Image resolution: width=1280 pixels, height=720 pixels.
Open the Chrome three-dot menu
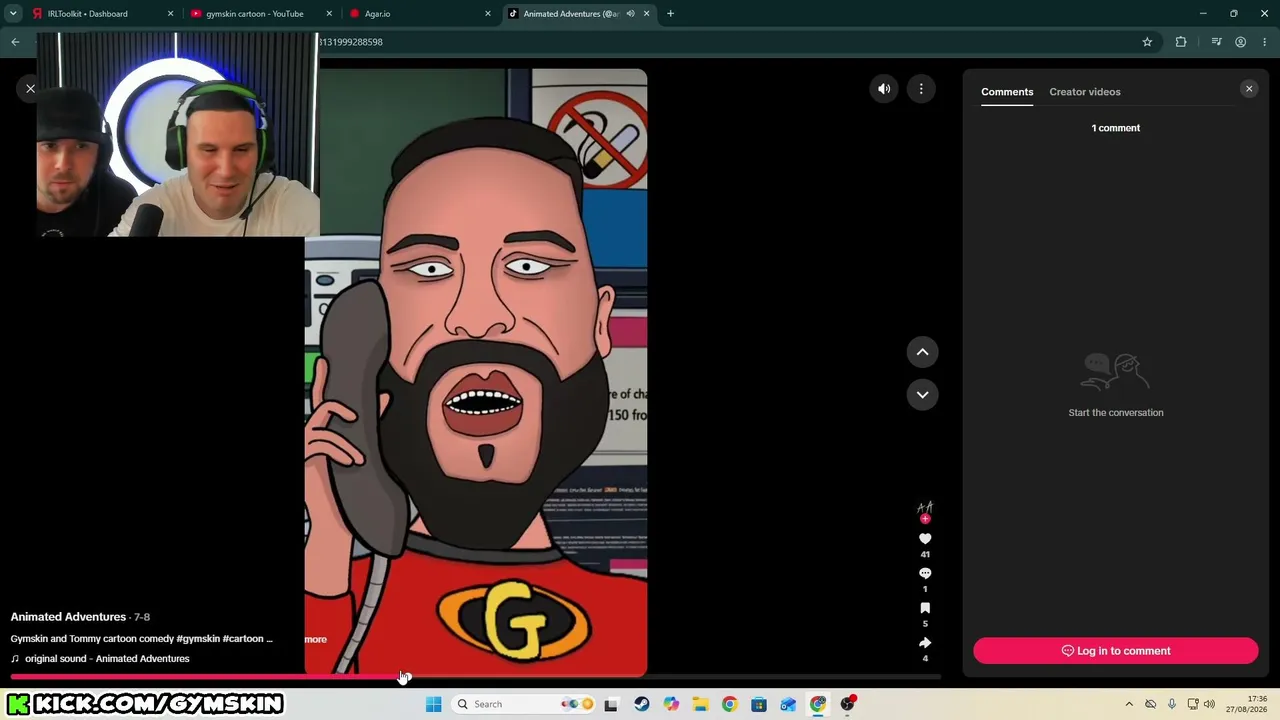1264,42
